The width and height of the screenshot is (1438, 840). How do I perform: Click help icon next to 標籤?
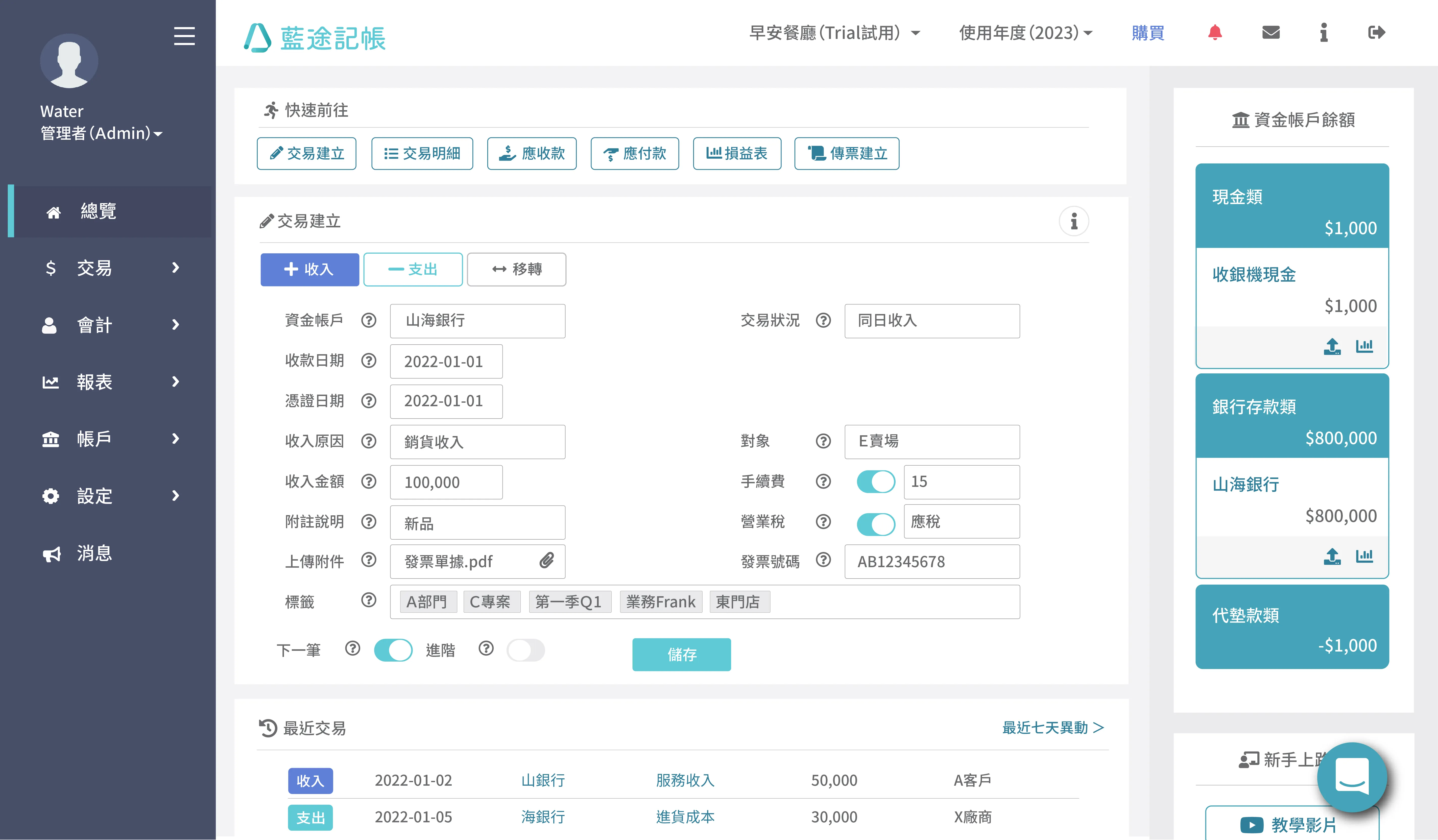coord(369,600)
